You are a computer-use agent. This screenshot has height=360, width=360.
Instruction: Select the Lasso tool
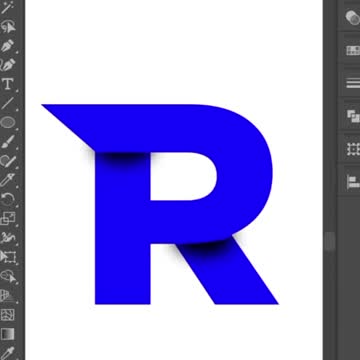click(x=7, y=26)
